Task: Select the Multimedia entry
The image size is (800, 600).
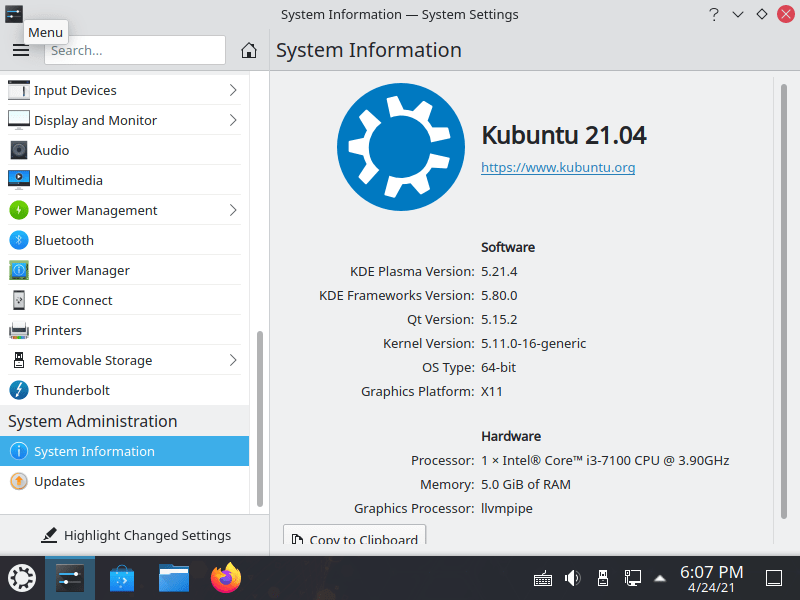Action: coord(124,180)
